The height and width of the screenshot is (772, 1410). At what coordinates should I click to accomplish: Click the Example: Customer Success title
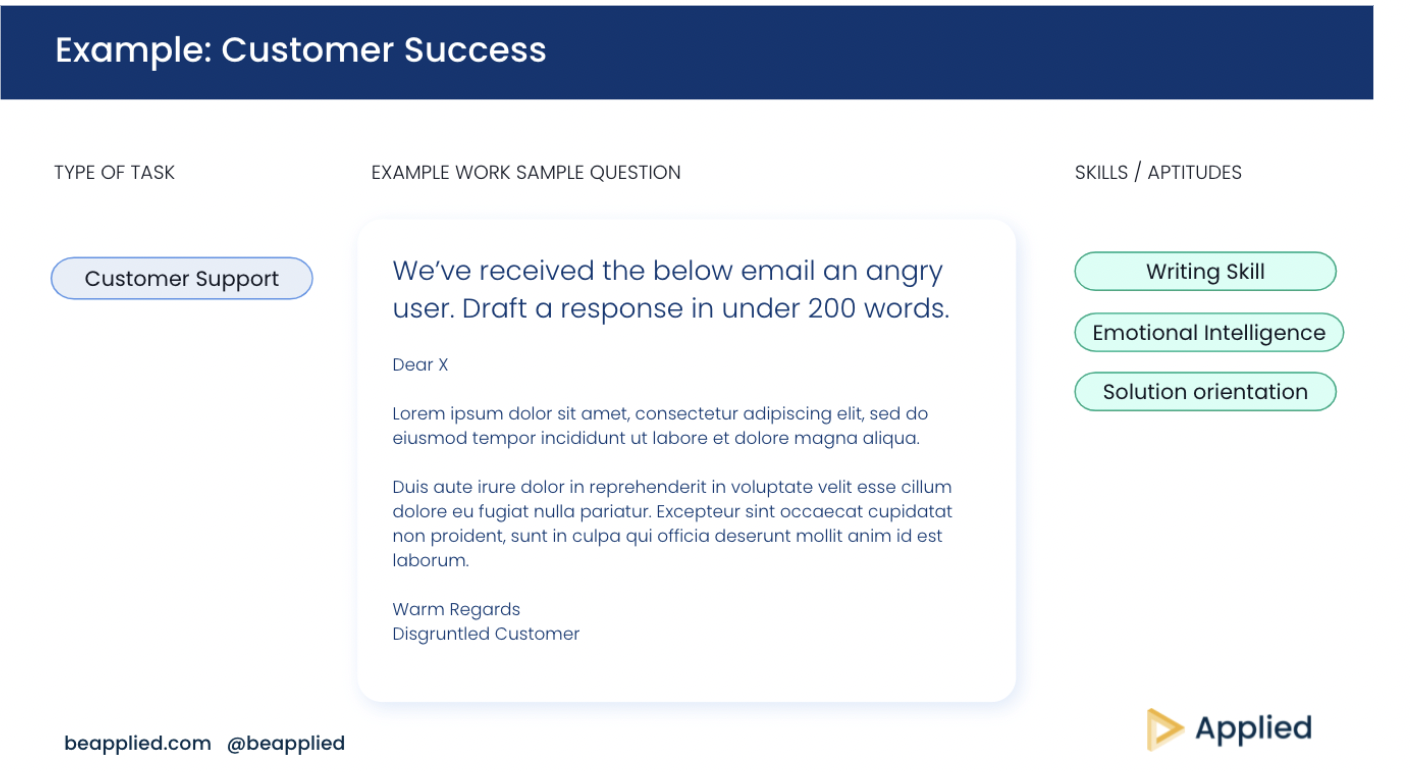(300, 50)
